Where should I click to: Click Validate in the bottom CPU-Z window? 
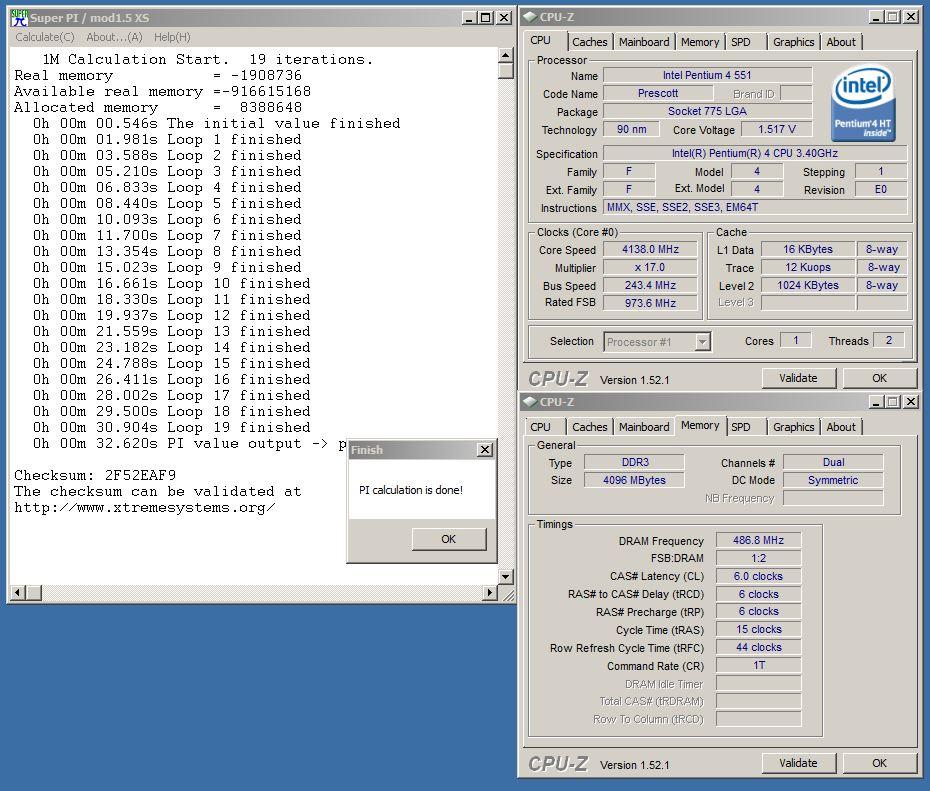tap(798, 763)
